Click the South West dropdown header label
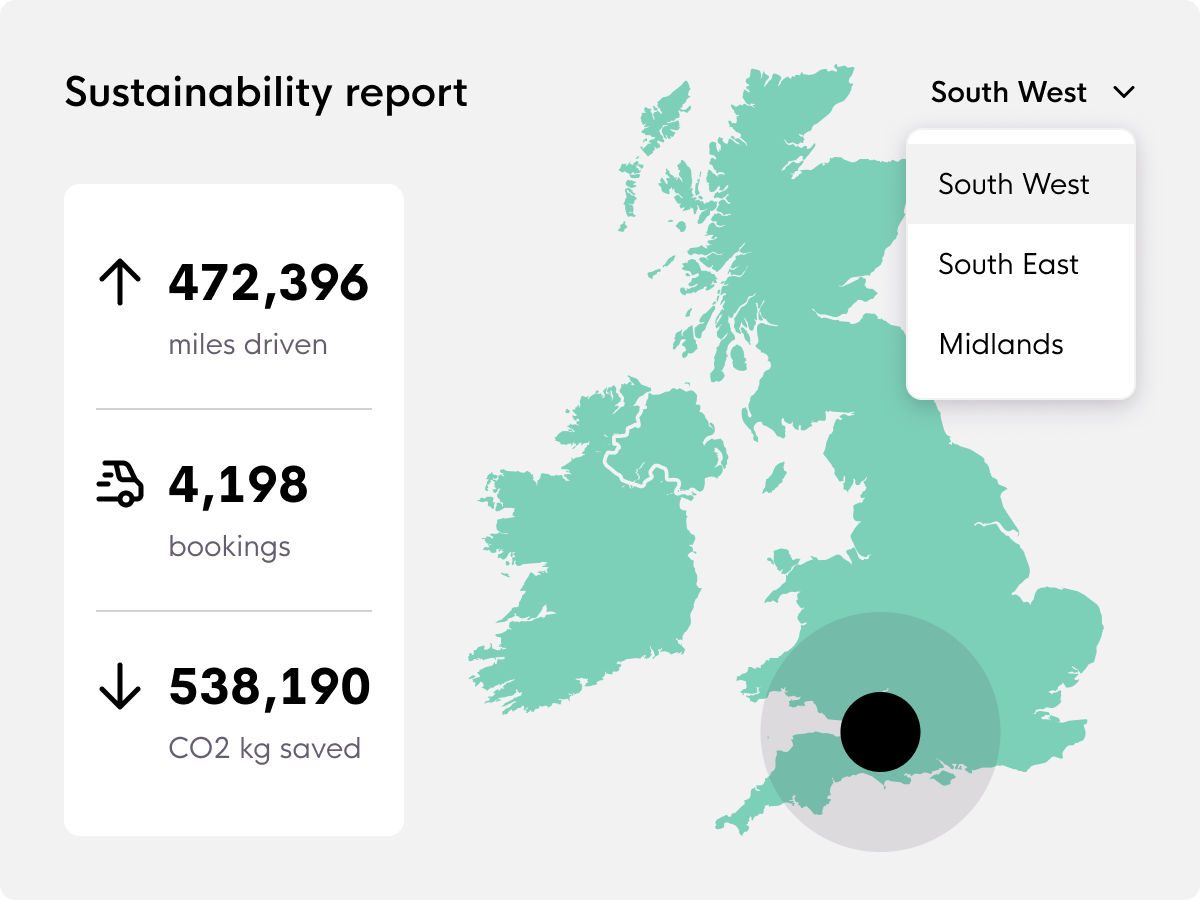The image size is (1200, 900). coord(1008,93)
